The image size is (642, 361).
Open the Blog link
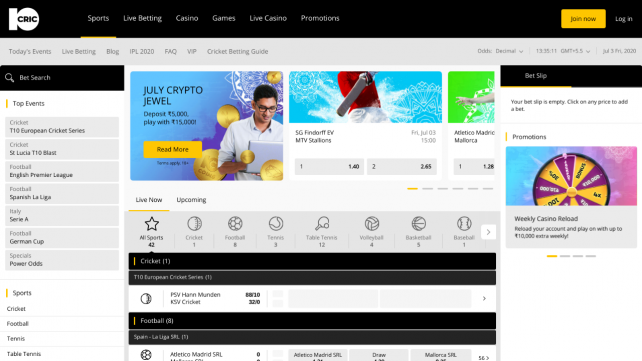113,52
